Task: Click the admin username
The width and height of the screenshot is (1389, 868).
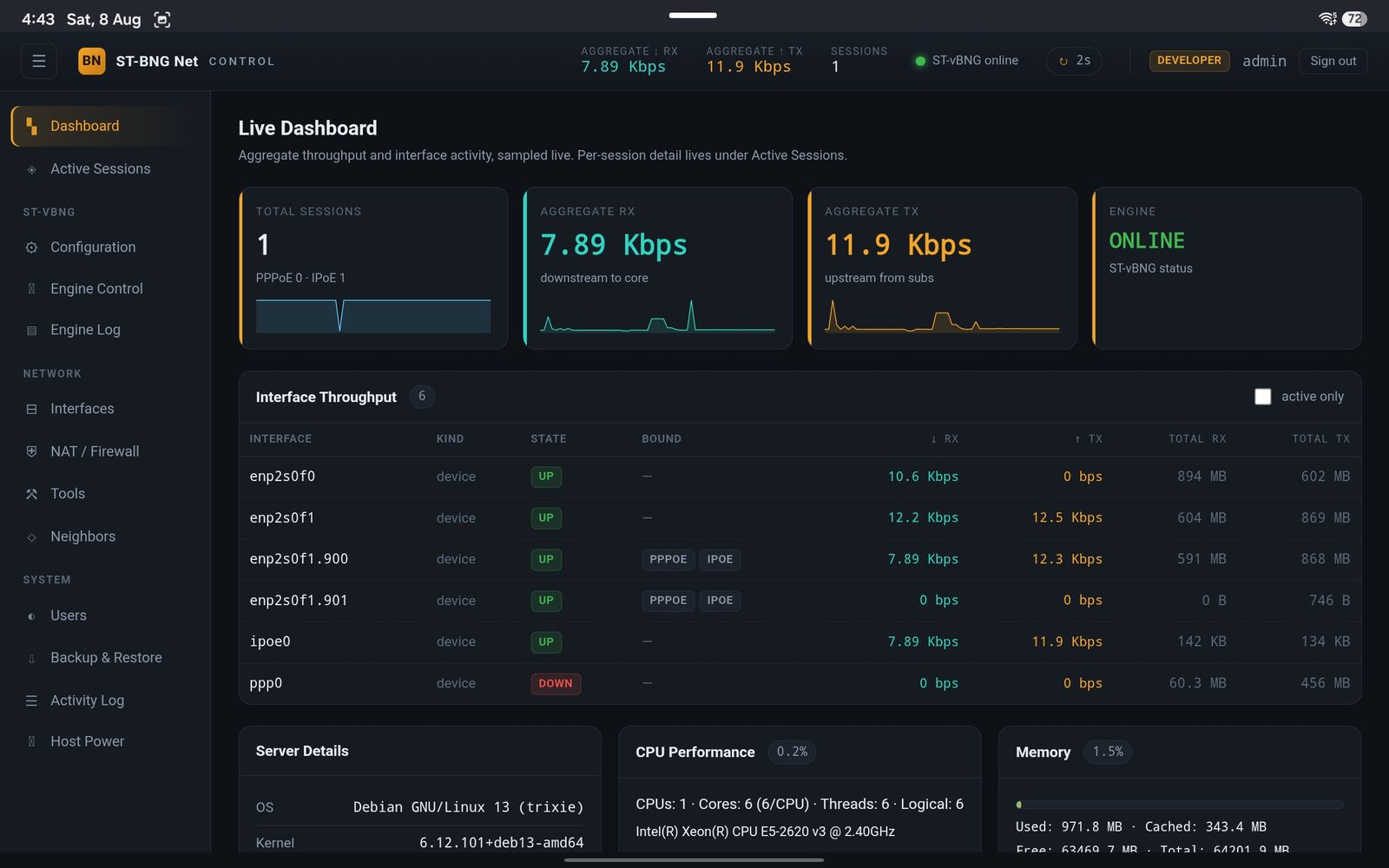Action: [x=1264, y=61]
